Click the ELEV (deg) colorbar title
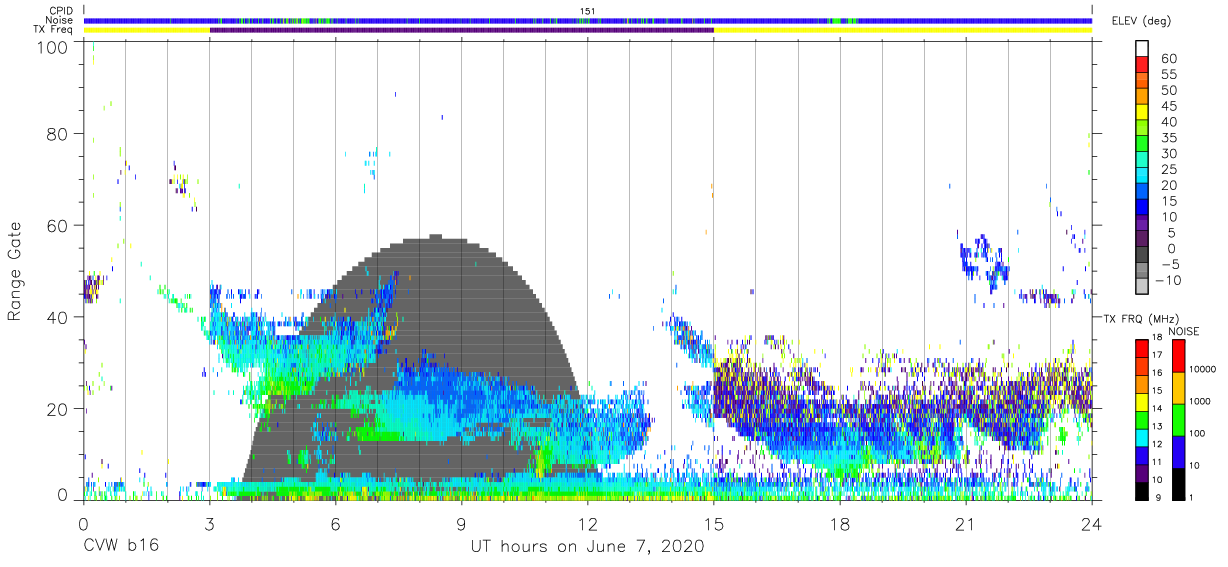 (x=1140, y=21)
